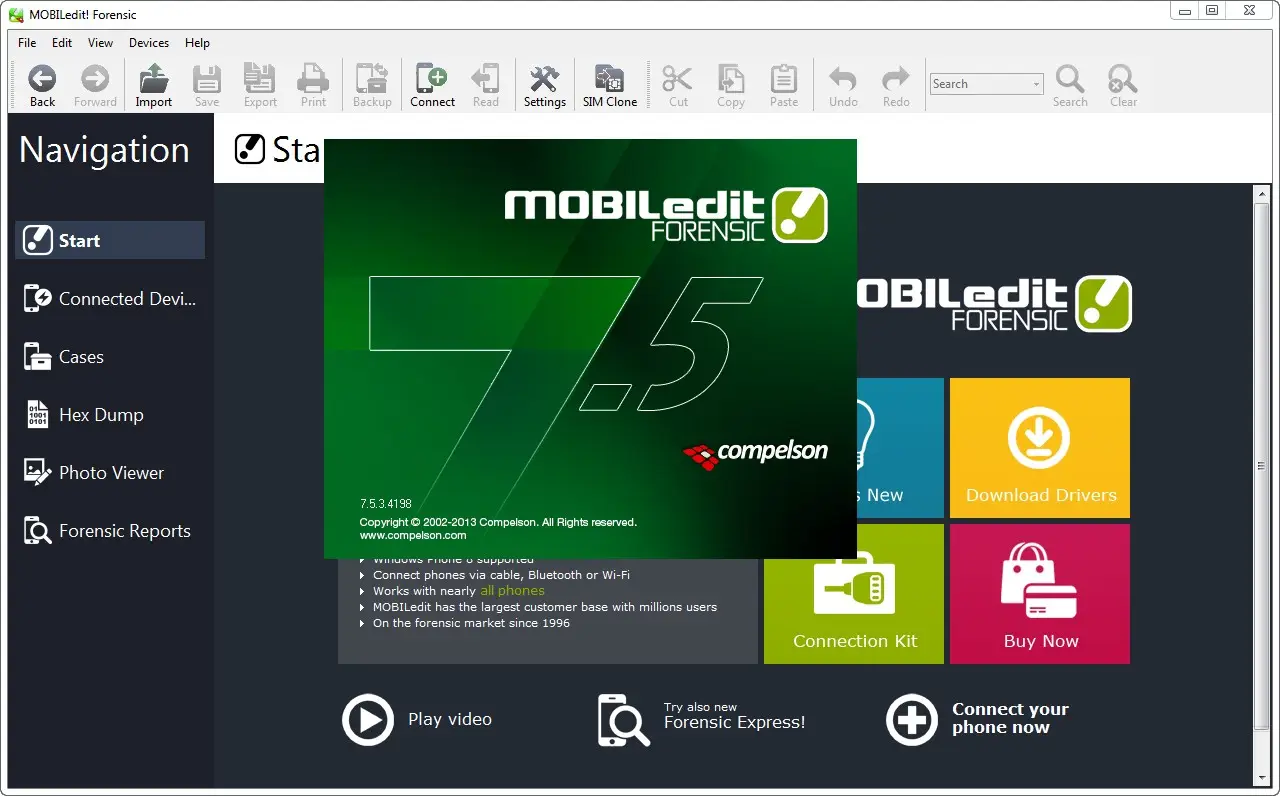This screenshot has width=1280, height=796.
Task: Launch the SIM Clone tool
Action: [x=610, y=86]
